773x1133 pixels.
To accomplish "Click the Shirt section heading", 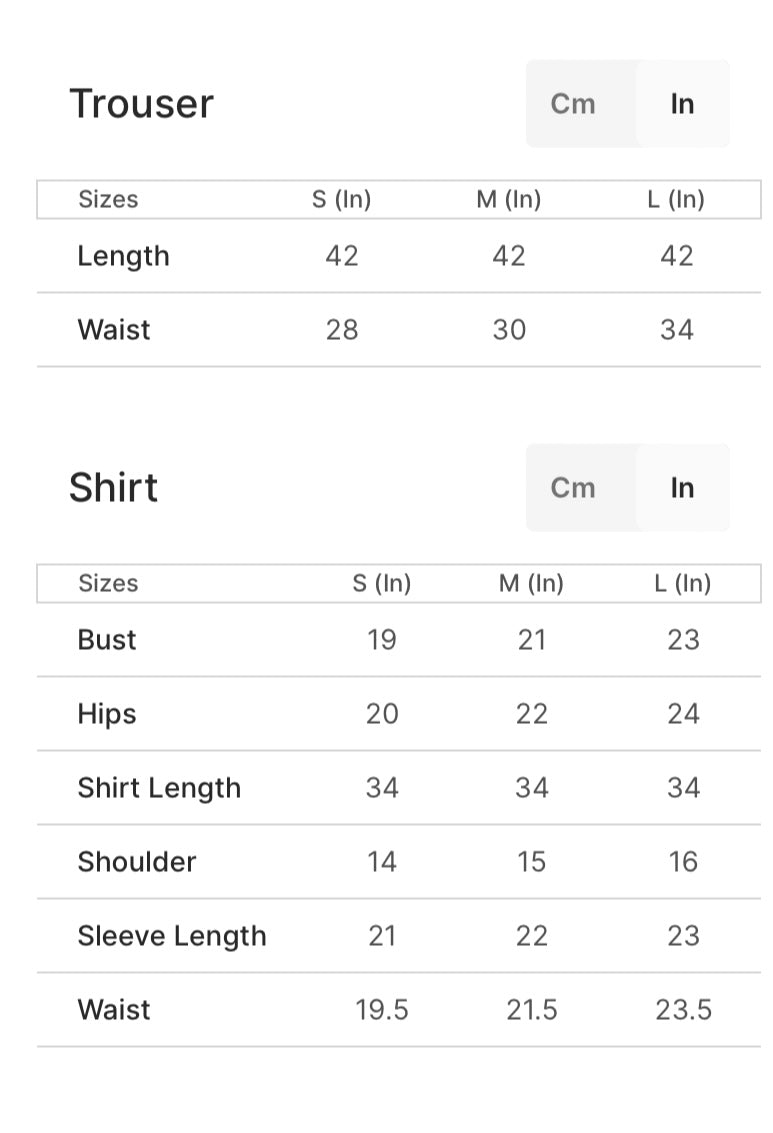I will [113, 488].
